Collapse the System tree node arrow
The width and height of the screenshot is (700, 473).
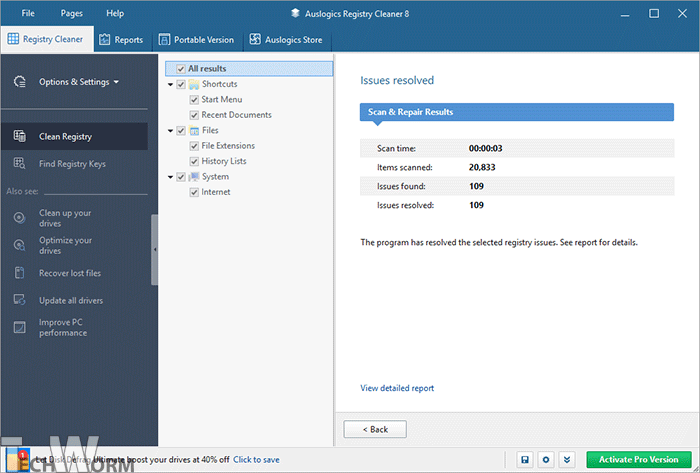point(170,177)
